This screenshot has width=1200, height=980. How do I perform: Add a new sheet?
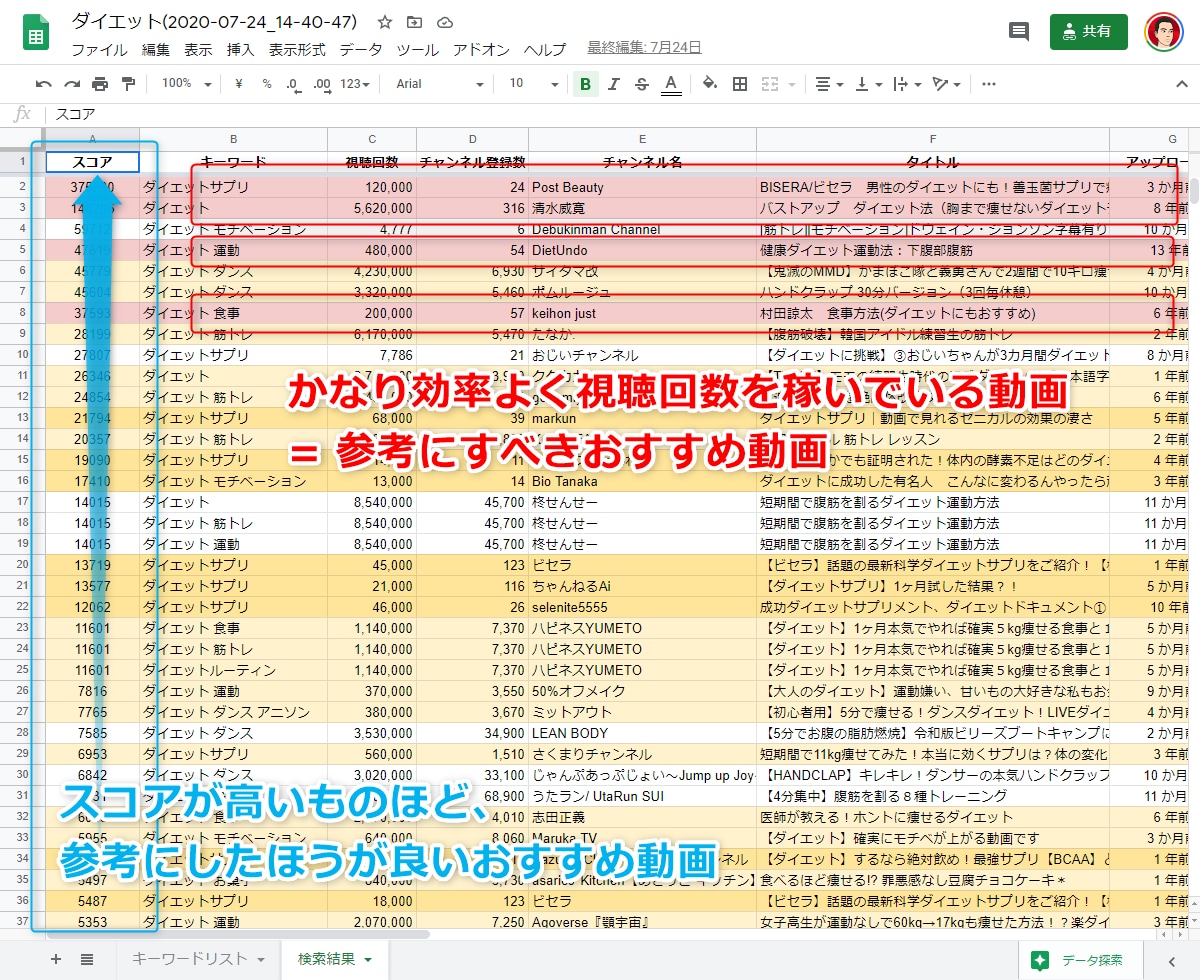[x=56, y=959]
